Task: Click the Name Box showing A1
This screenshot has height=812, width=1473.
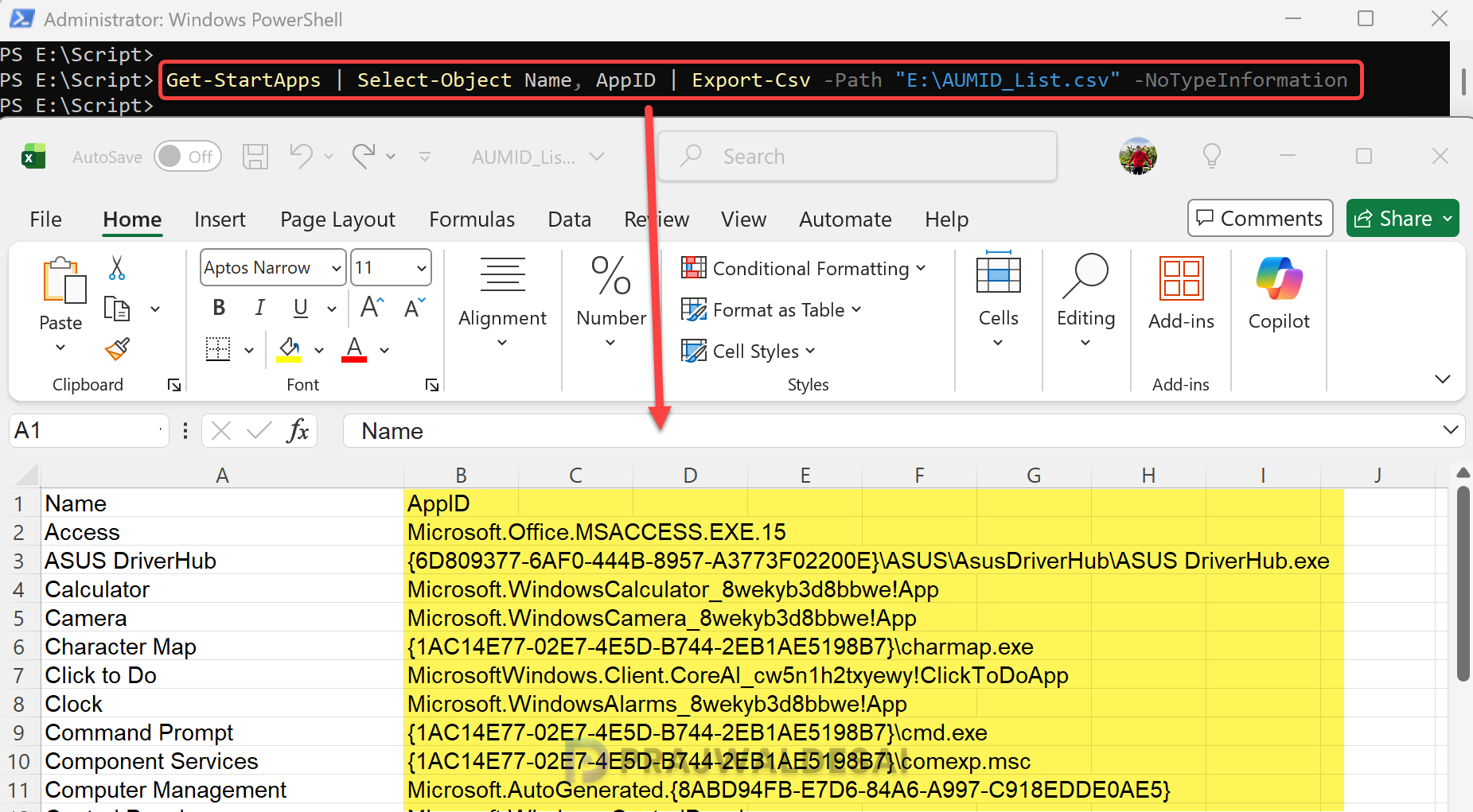Action: (88, 430)
